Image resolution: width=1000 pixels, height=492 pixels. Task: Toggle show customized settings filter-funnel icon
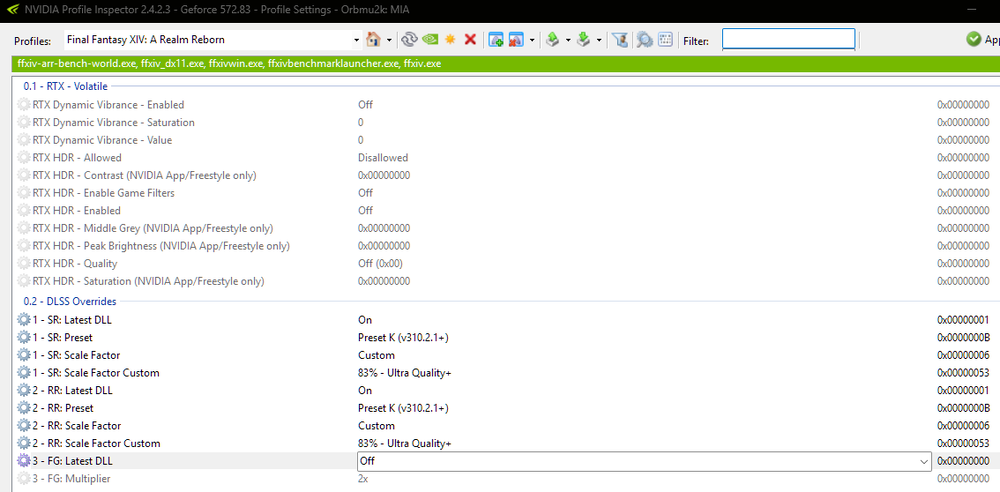619,40
